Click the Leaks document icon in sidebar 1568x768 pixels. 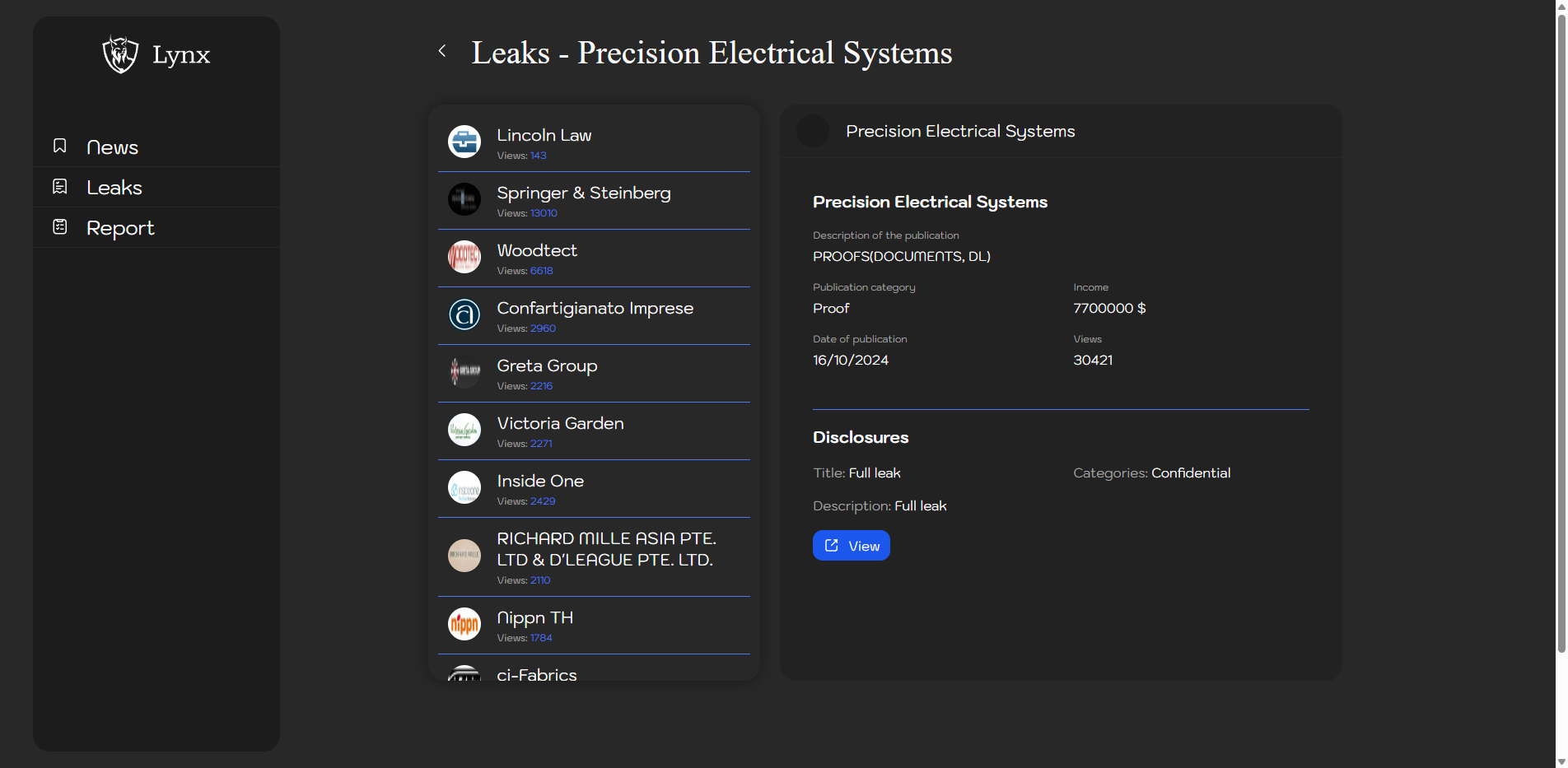click(x=60, y=187)
